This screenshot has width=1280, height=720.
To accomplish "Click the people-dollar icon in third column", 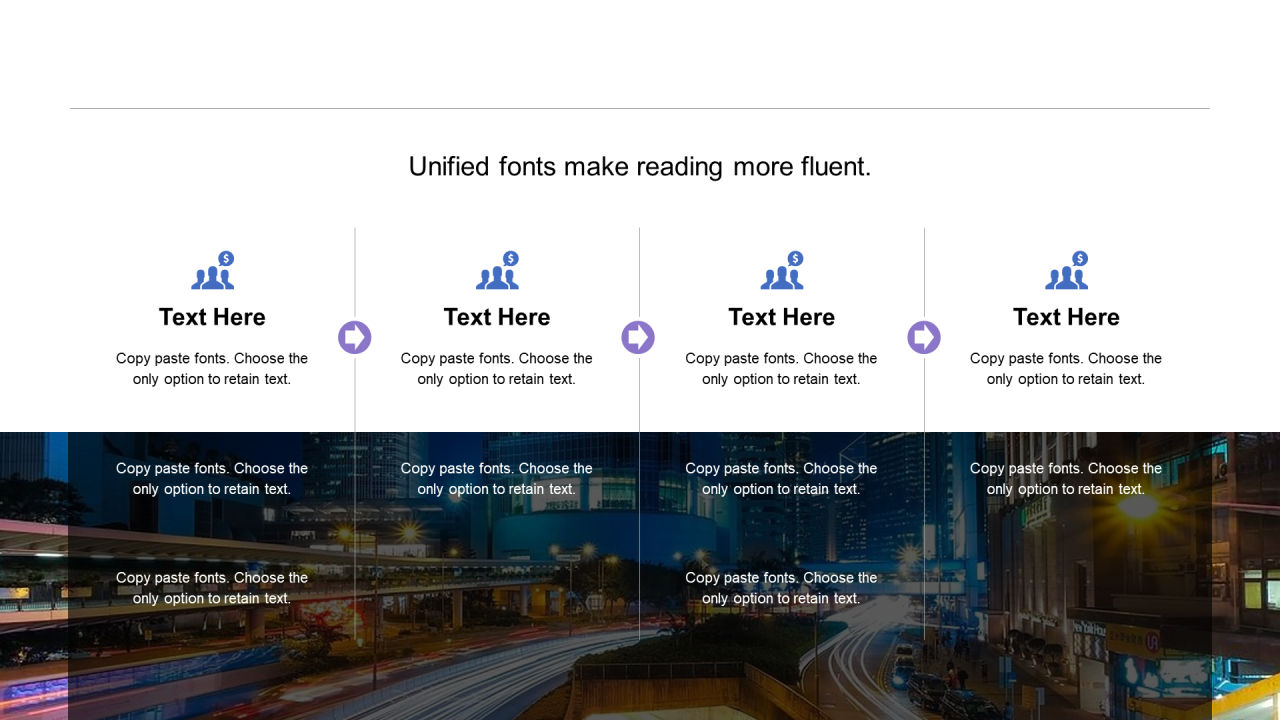I will (x=782, y=270).
